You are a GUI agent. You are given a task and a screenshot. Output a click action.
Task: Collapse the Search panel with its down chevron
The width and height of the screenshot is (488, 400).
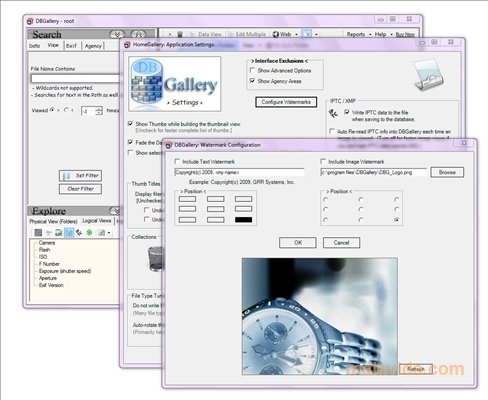coord(117,34)
